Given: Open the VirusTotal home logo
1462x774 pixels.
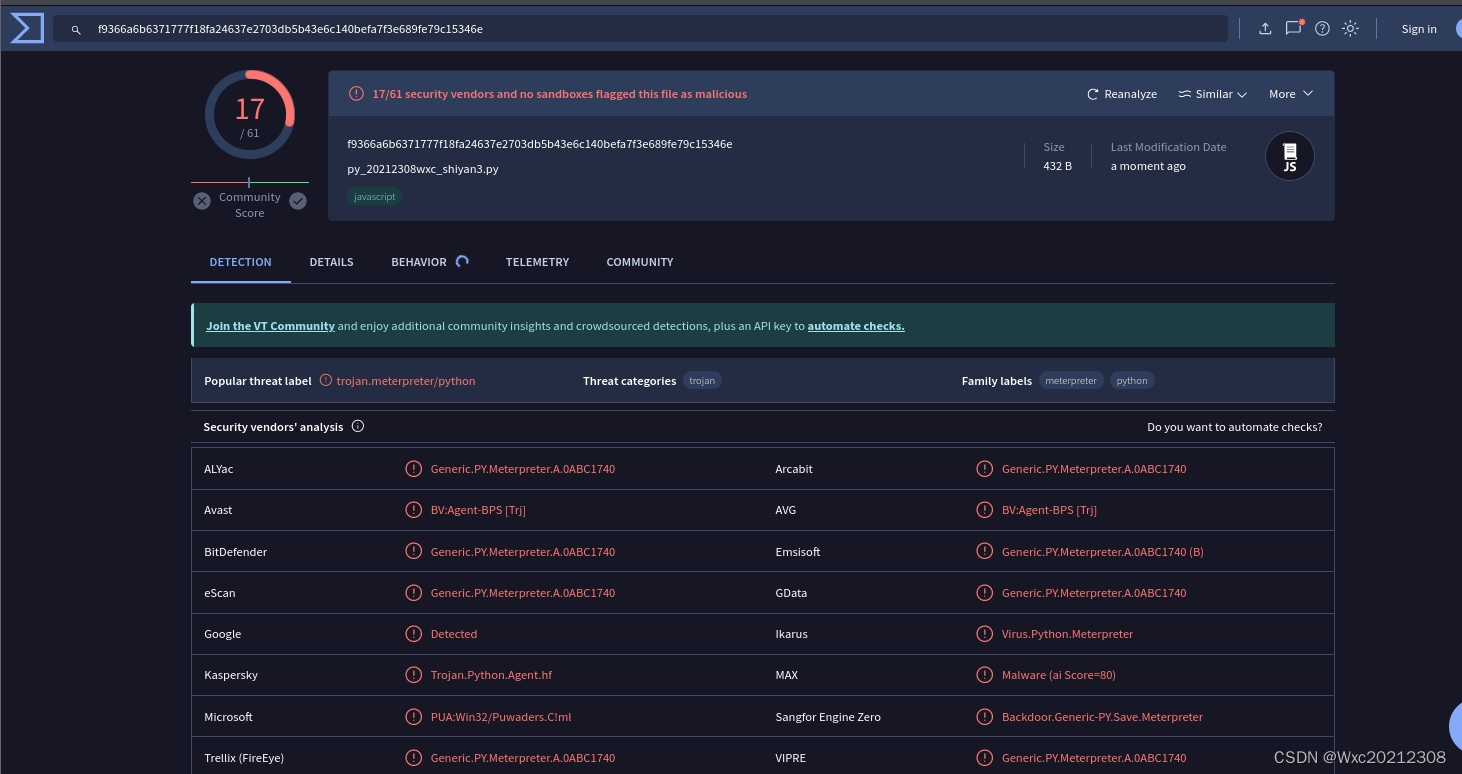Looking at the screenshot, I should coord(27,29).
